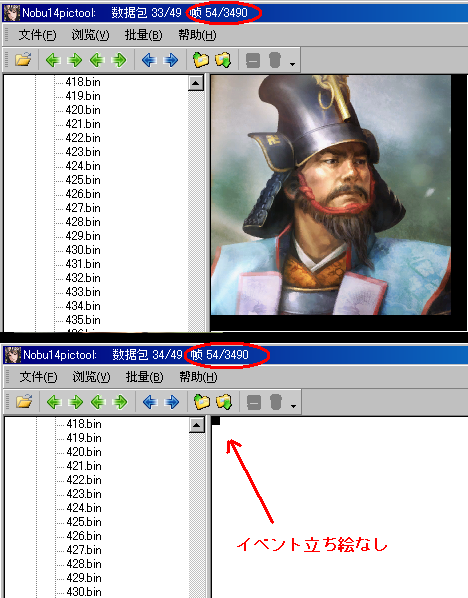The height and width of the screenshot is (598, 468).
Task: Open the 帮助(H) menu in the 34/49 window
Action: pos(198,377)
